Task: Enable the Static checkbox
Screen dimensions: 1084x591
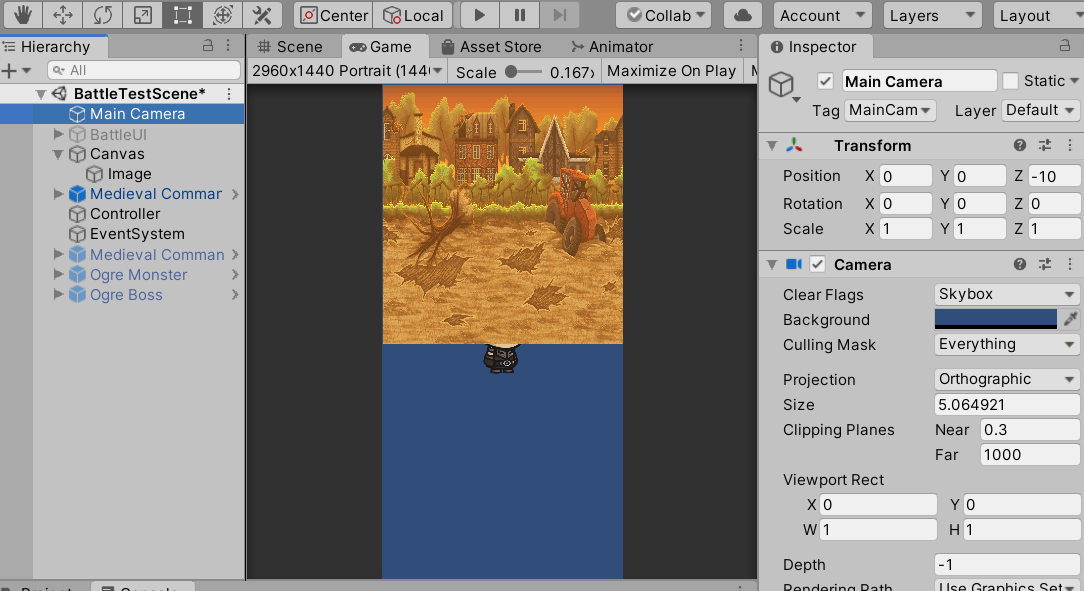Action: 1010,81
